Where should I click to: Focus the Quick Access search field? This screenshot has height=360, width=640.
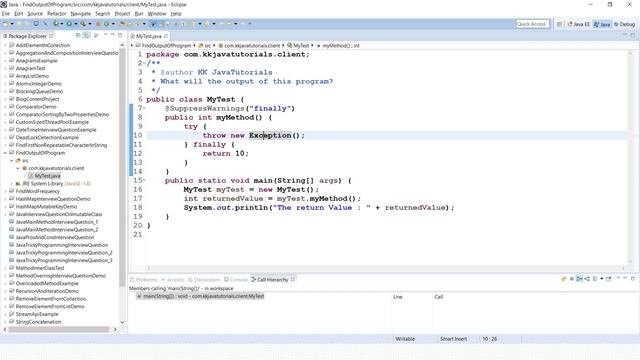click(532, 24)
